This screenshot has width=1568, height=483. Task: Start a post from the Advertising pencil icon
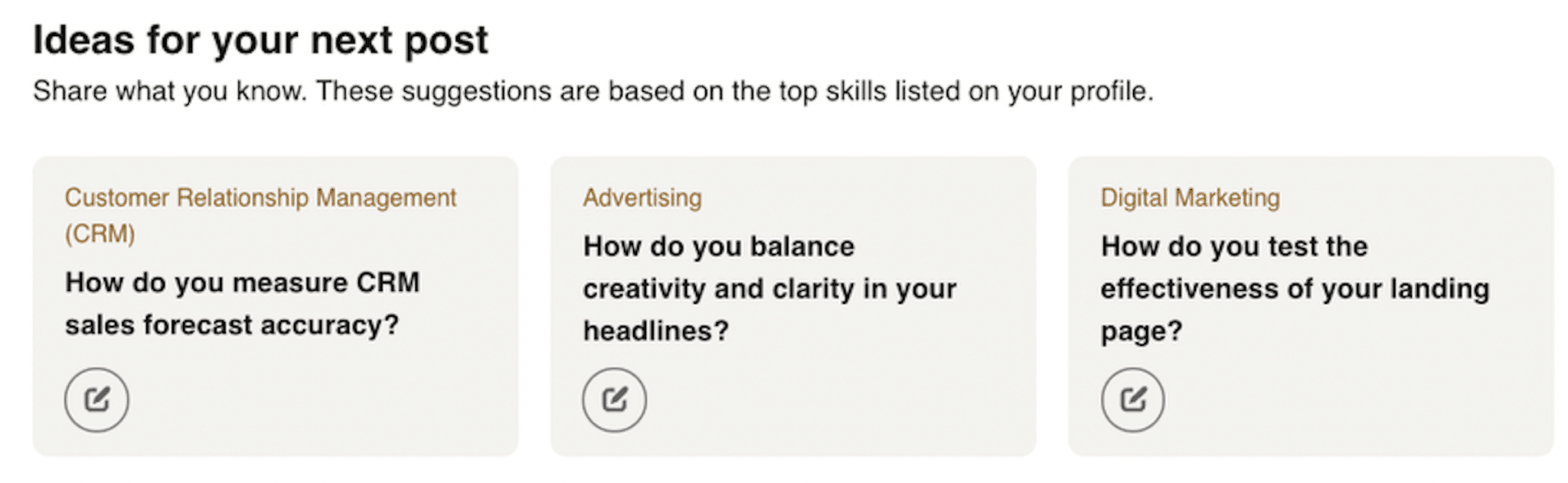click(x=614, y=400)
